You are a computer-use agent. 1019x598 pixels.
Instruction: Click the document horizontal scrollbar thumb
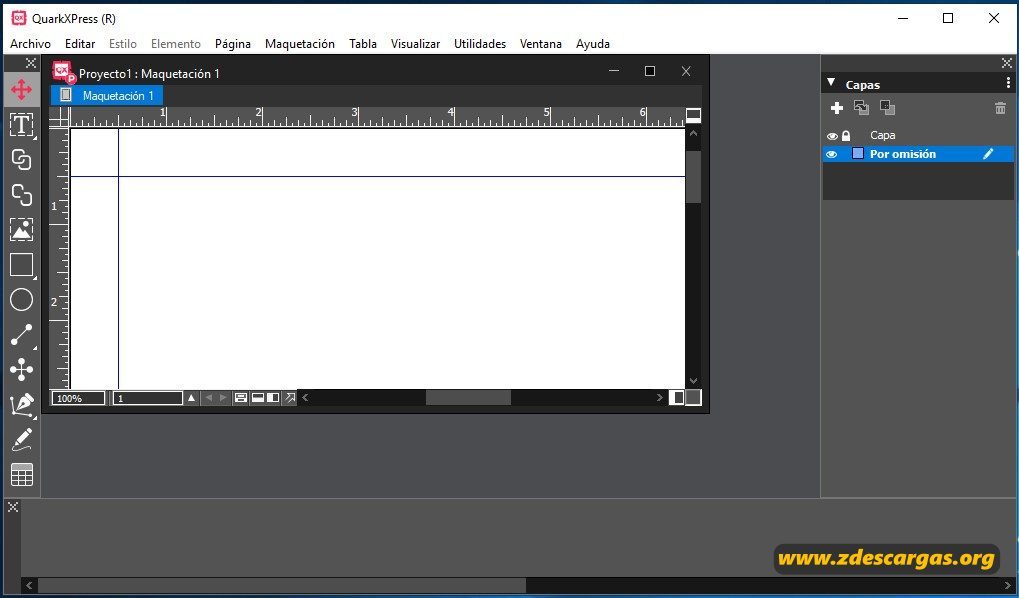click(x=469, y=398)
